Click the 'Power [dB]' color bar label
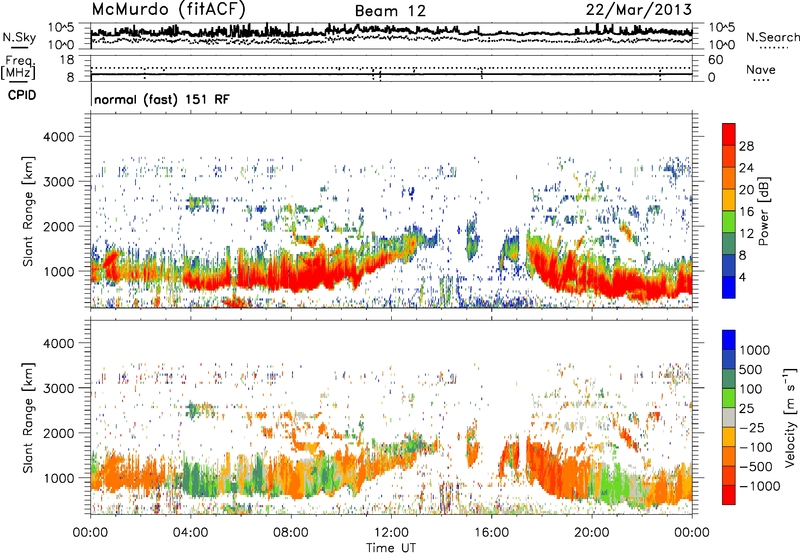The width and height of the screenshot is (800, 554). [764, 211]
